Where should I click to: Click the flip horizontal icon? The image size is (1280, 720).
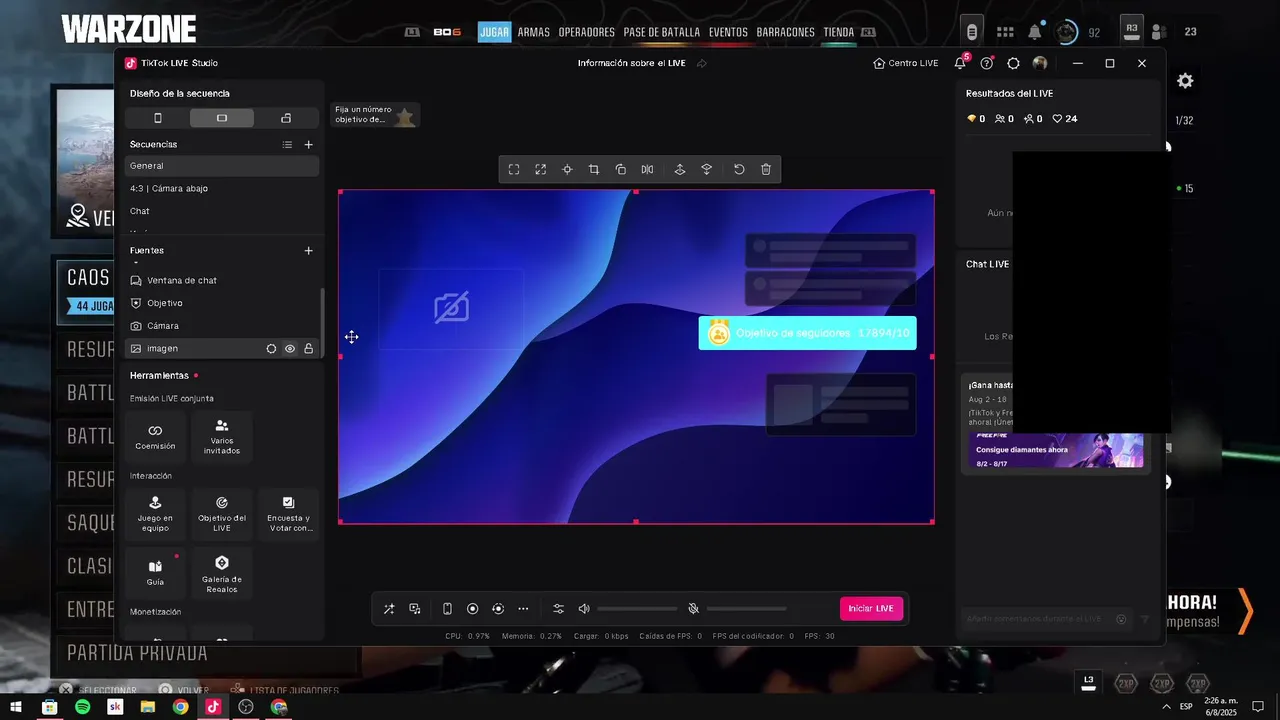[647, 170]
